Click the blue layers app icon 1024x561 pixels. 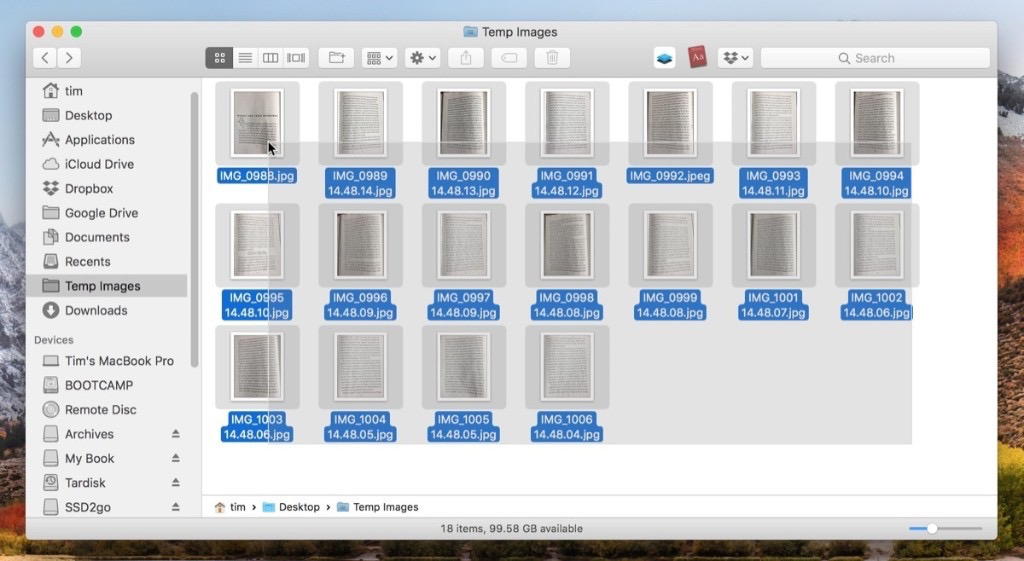coord(665,58)
